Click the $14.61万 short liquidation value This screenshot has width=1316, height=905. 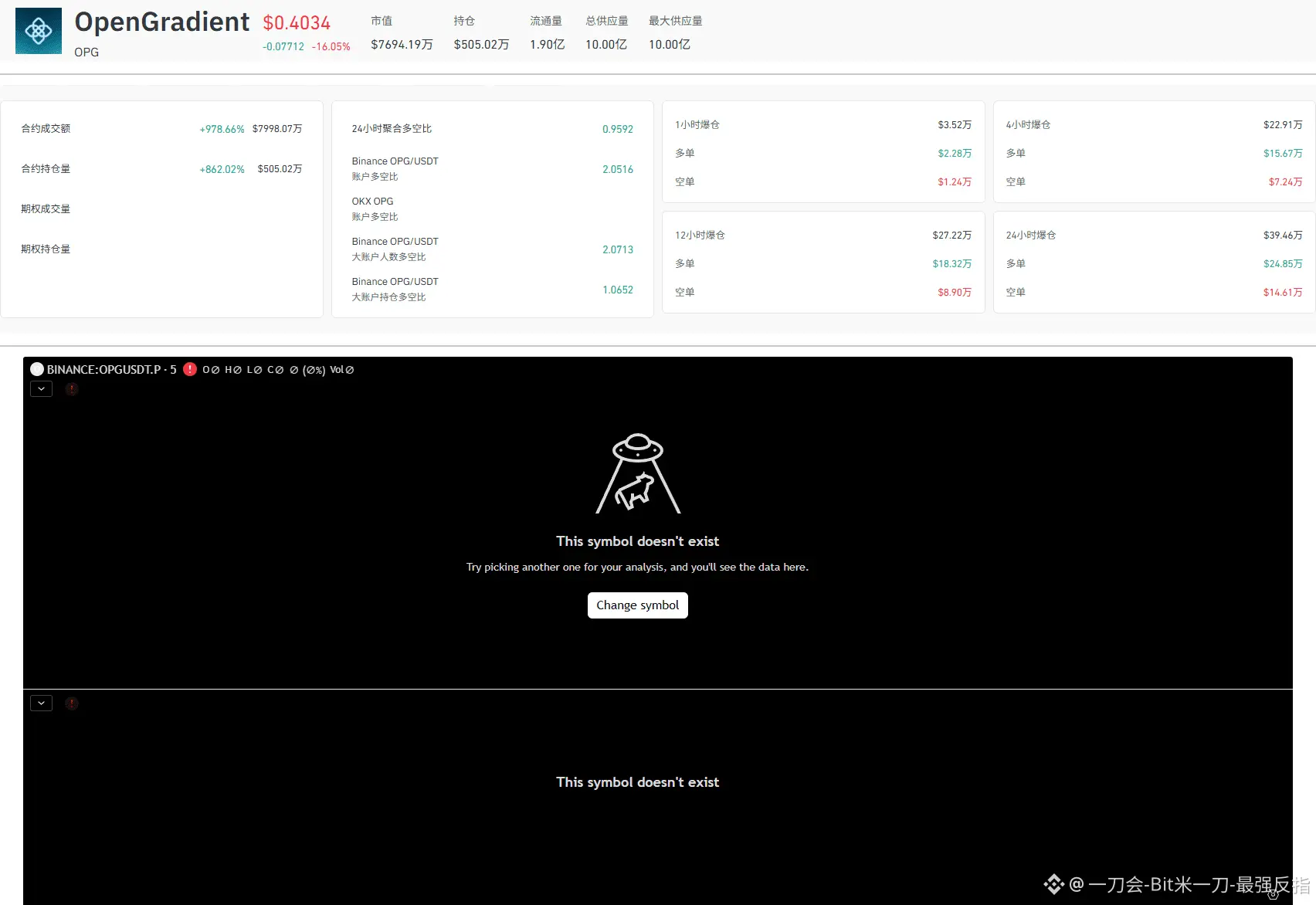click(x=1283, y=293)
